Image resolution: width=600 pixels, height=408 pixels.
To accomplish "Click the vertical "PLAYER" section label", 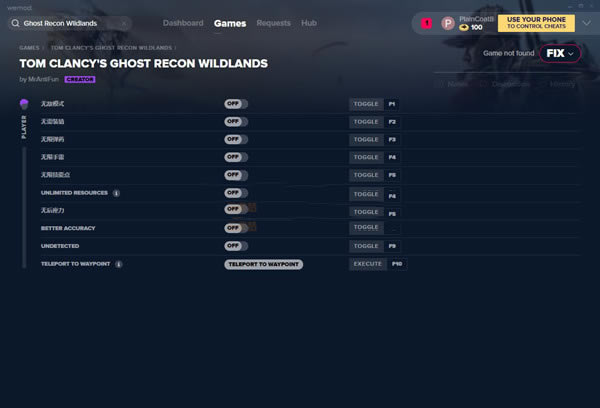I will coord(24,127).
